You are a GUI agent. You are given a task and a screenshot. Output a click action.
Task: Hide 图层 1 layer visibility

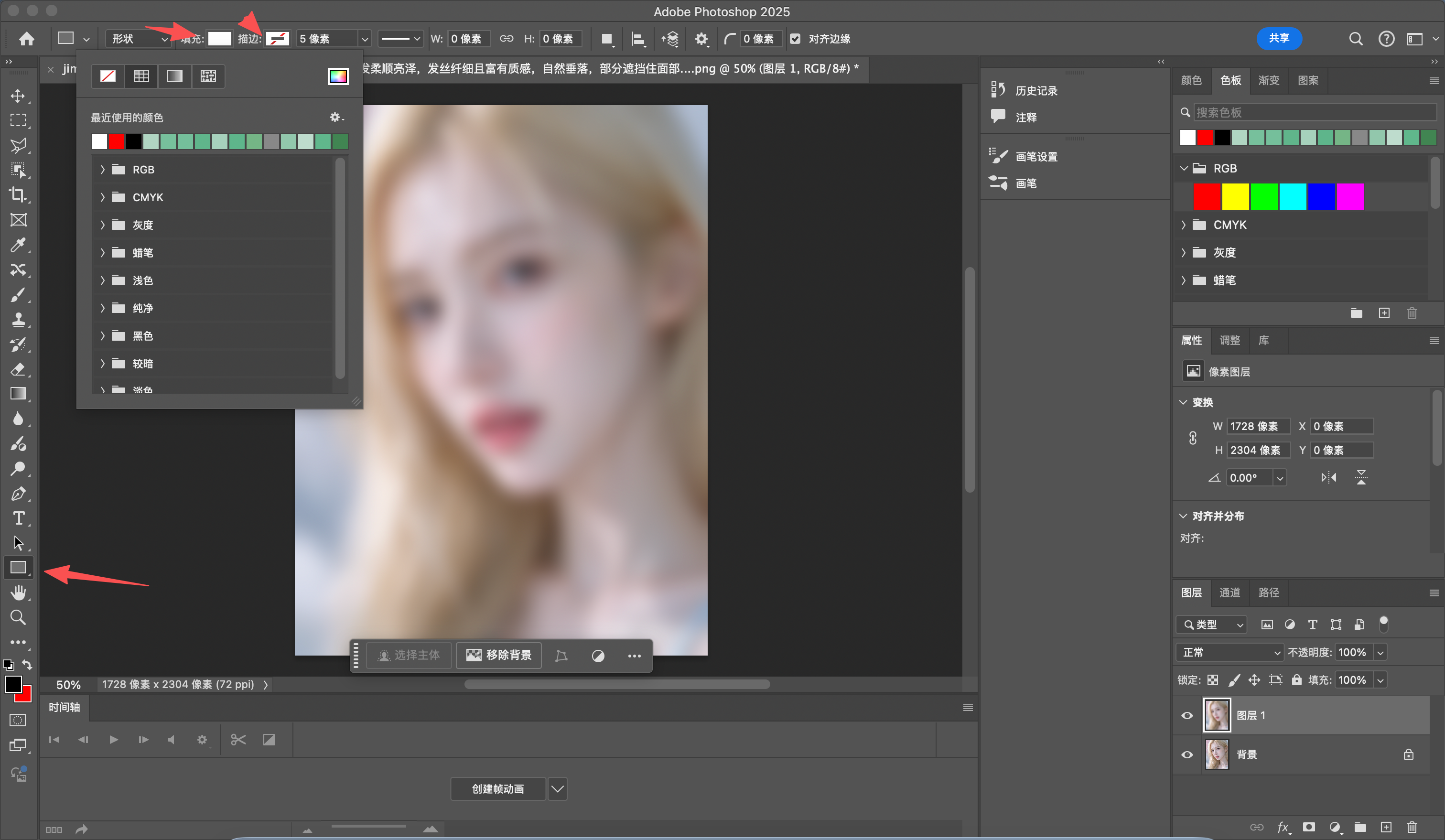tap(1187, 716)
